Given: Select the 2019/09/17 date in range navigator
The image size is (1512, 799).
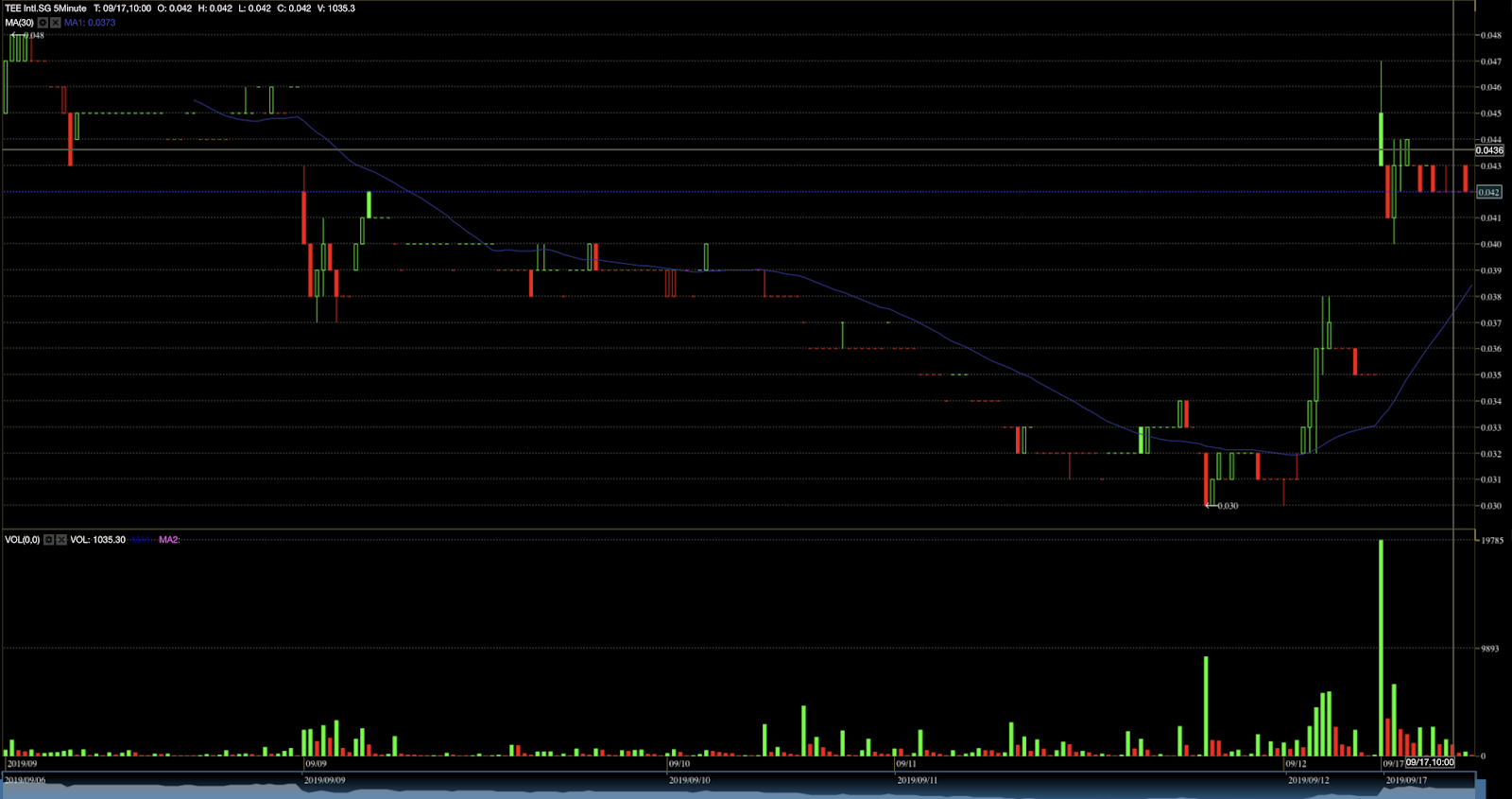Looking at the screenshot, I should click(1406, 780).
